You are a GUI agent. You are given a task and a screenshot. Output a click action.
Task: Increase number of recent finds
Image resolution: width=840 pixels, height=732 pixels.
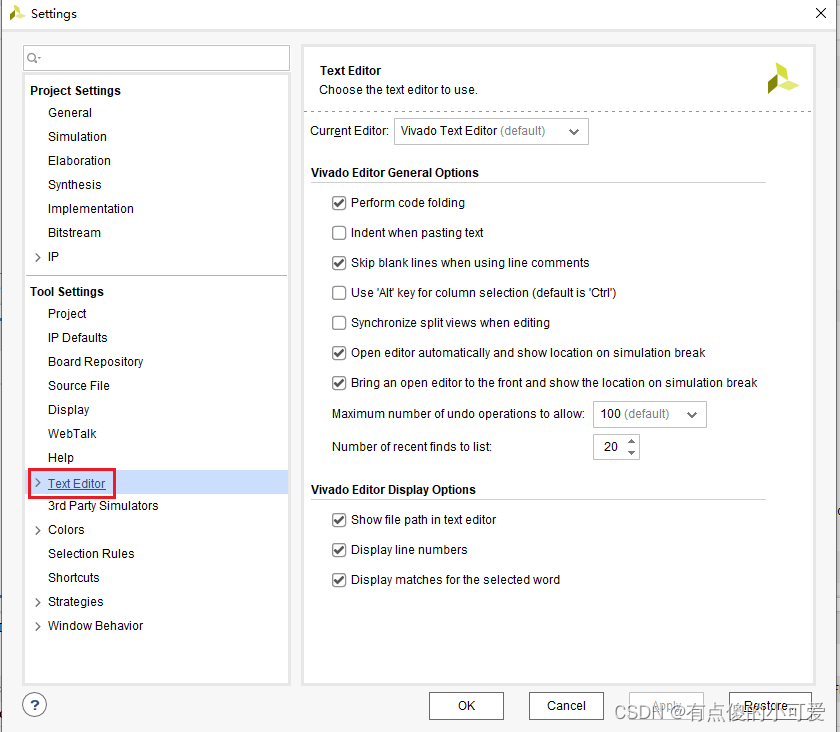pos(632,441)
